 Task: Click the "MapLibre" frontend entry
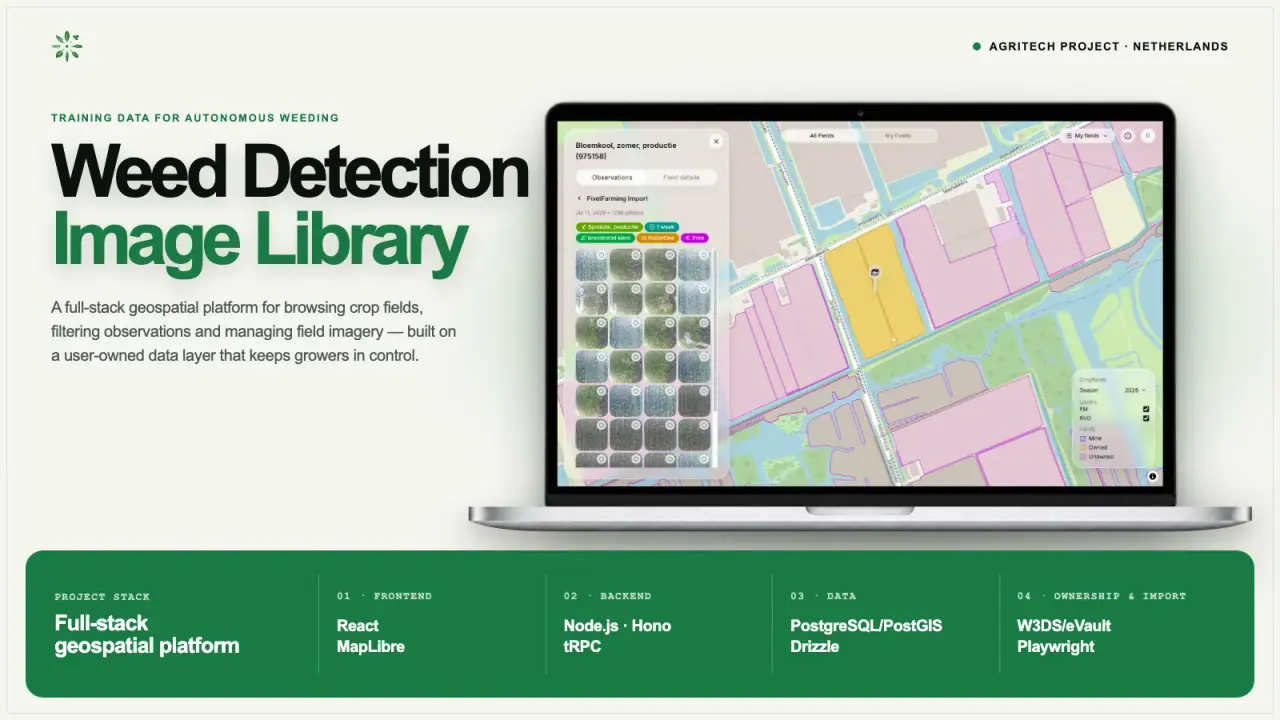click(x=371, y=647)
